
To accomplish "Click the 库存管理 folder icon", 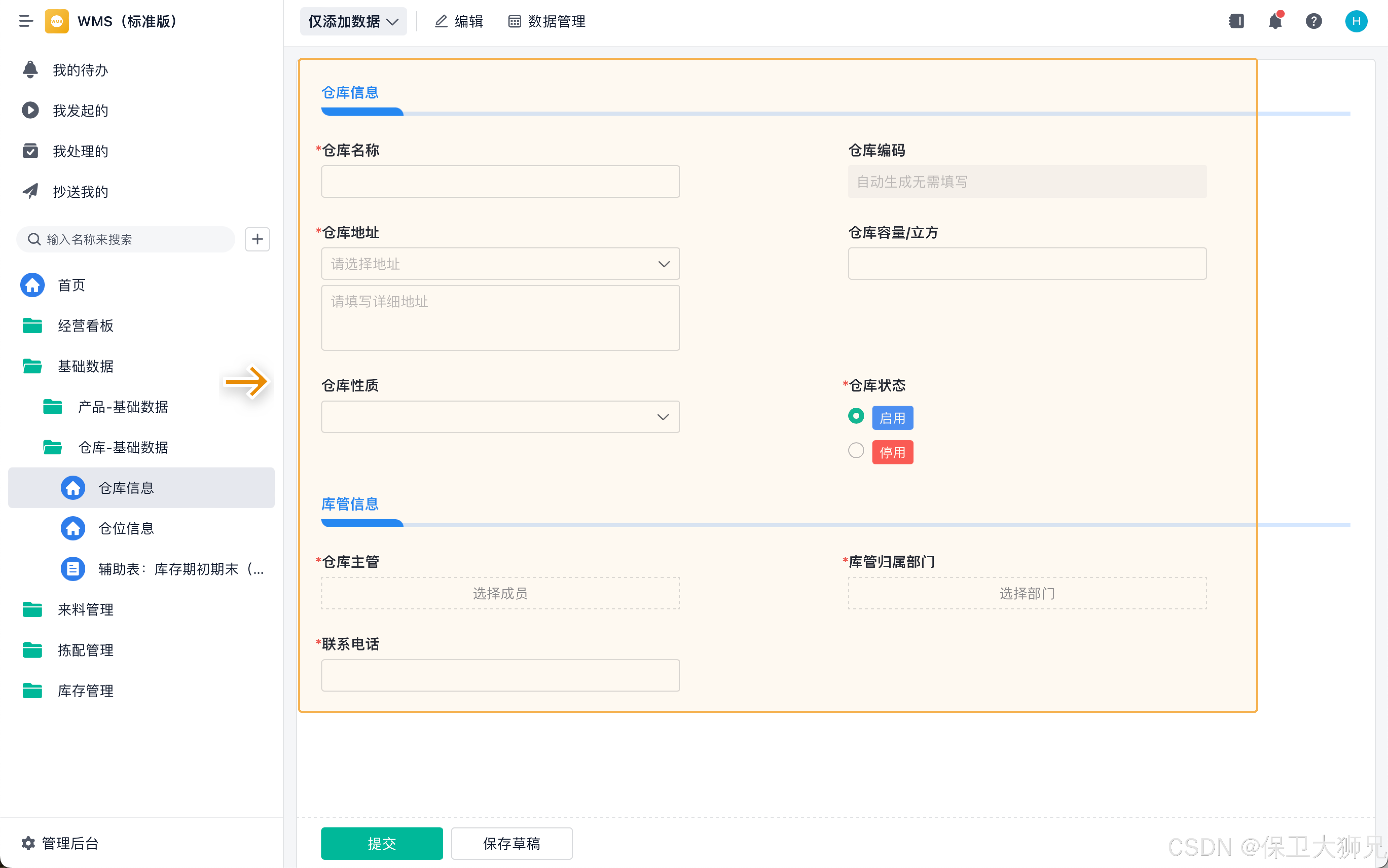I will pyautogui.click(x=33, y=691).
